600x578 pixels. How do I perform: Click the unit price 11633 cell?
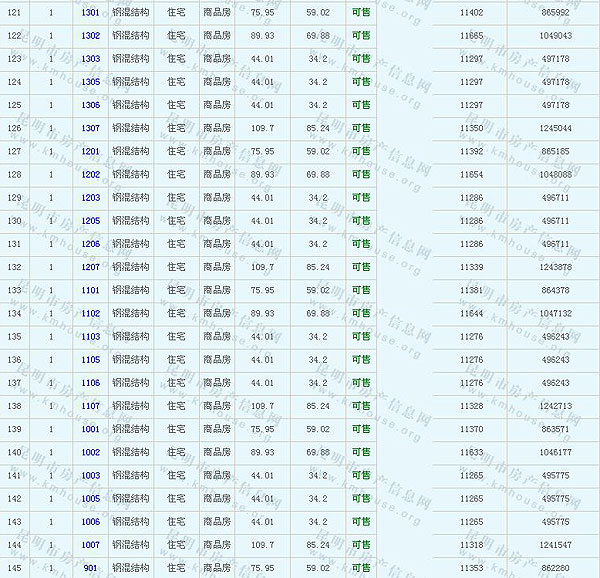470,452
